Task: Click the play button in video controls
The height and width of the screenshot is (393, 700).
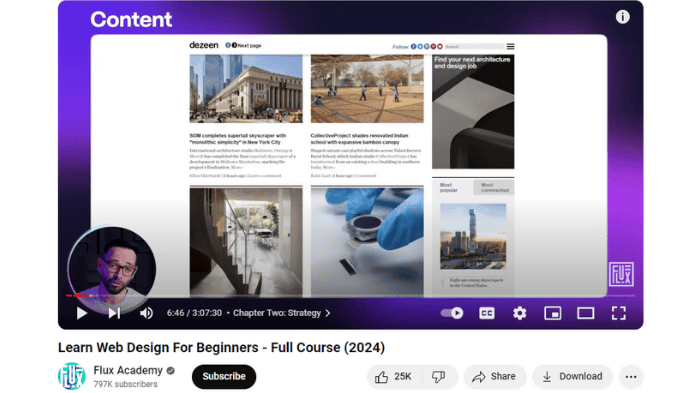Action: [81, 313]
